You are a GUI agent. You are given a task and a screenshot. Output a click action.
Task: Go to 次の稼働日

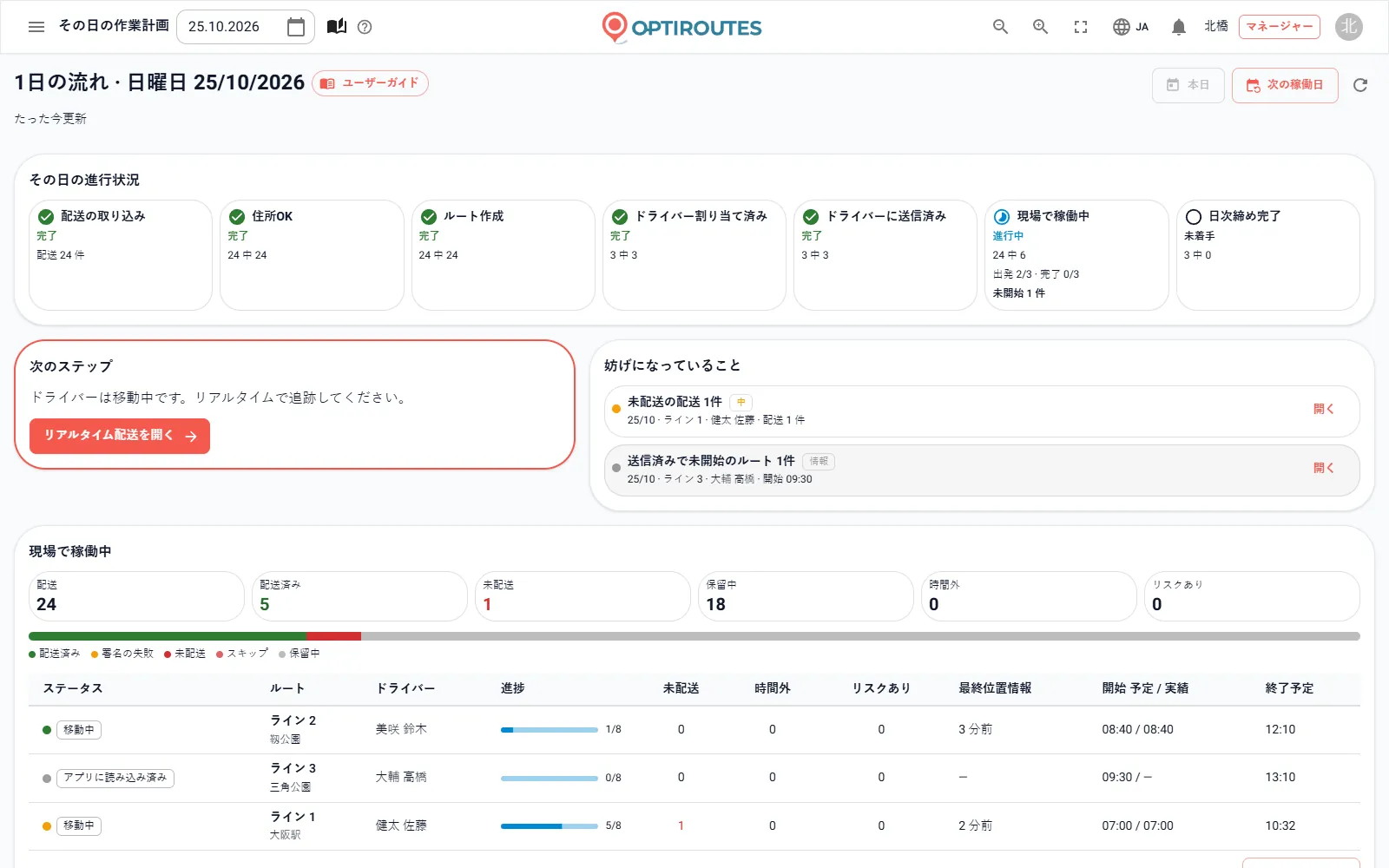click(1285, 85)
